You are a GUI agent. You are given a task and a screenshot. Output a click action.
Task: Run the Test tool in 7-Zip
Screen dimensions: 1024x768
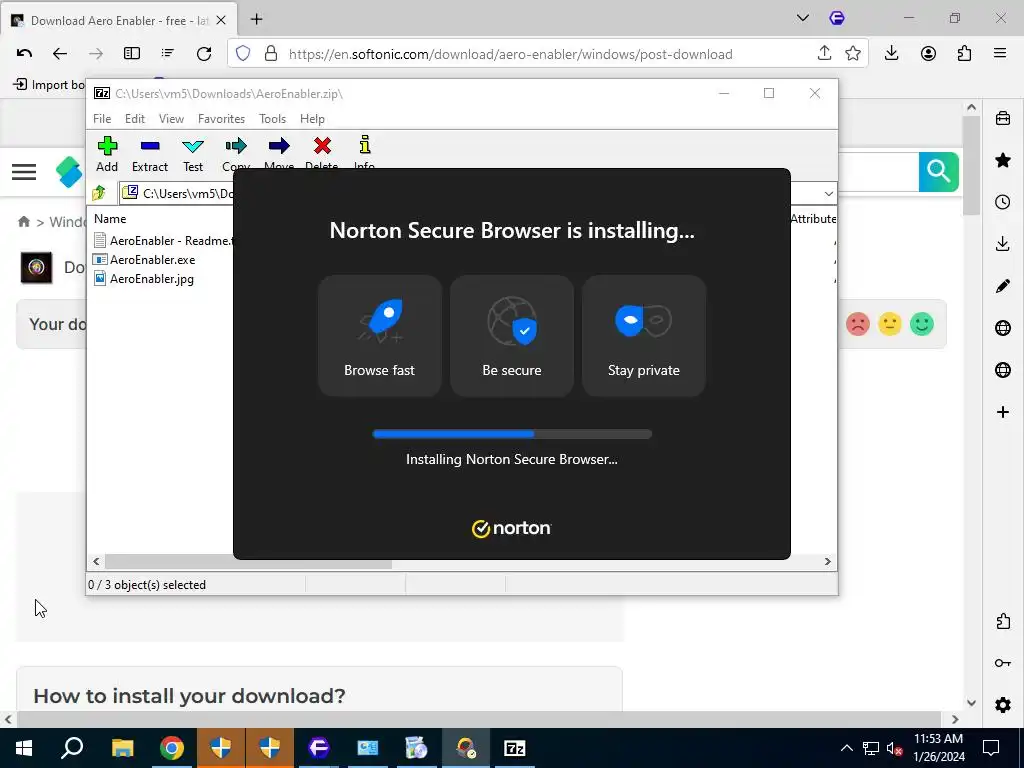click(x=193, y=154)
